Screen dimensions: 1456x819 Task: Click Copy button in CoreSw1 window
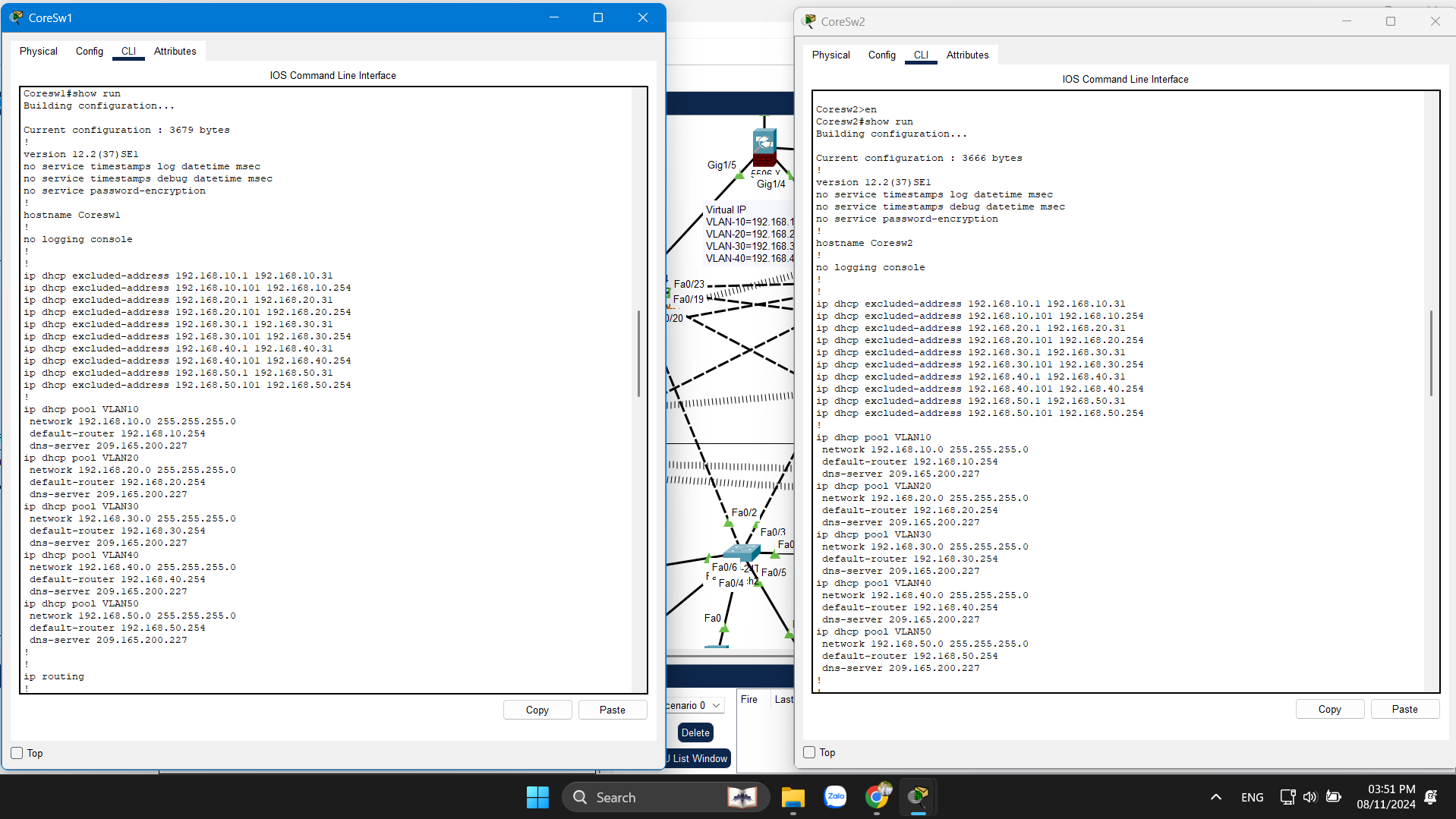pyautogui.click(x=537, y=710)
